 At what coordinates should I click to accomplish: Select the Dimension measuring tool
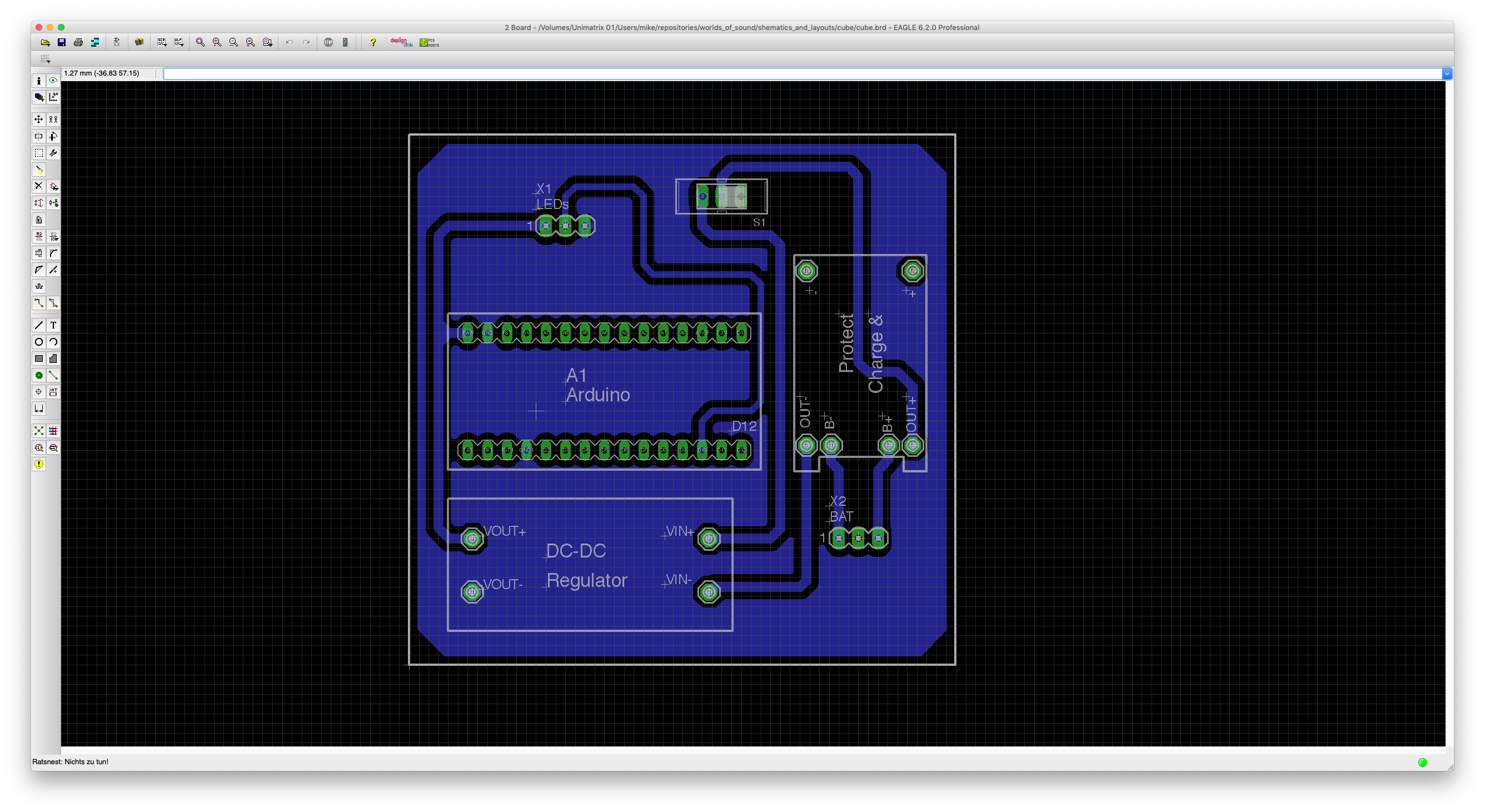[38, 409]
